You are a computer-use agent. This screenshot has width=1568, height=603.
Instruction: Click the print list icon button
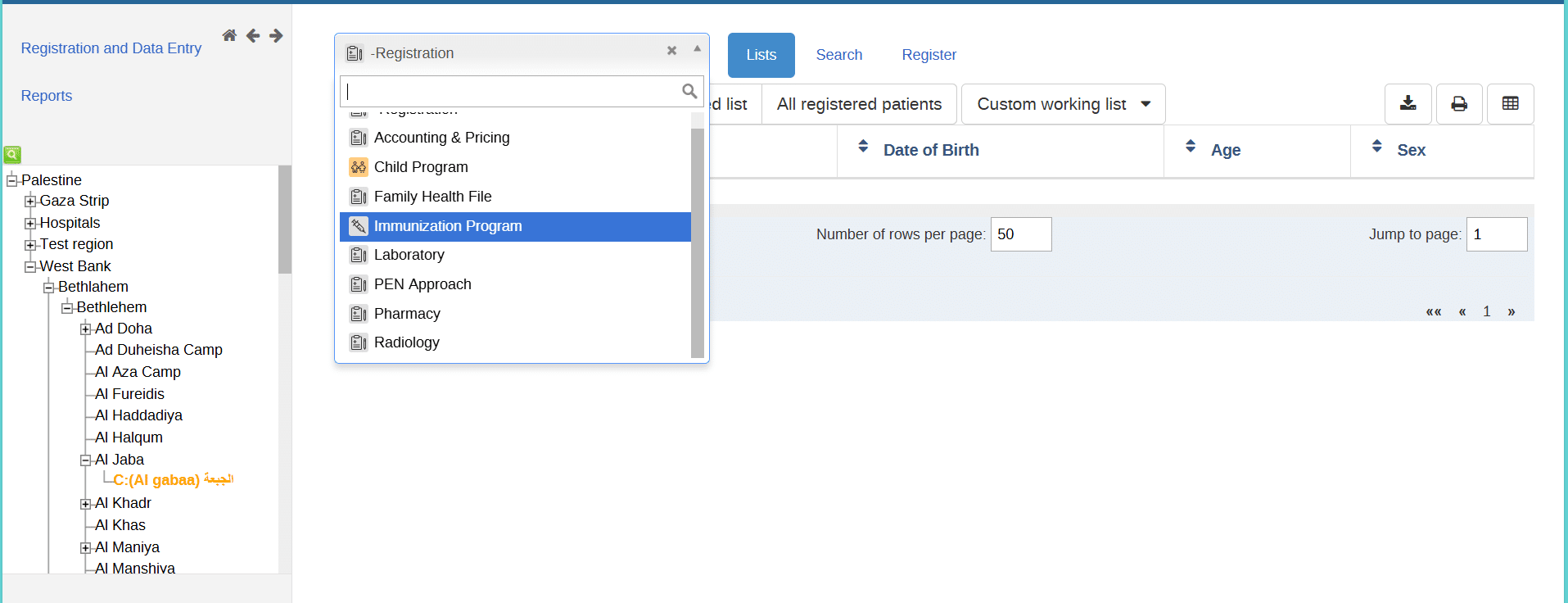pyautogui.click(x=1459, y=104)
